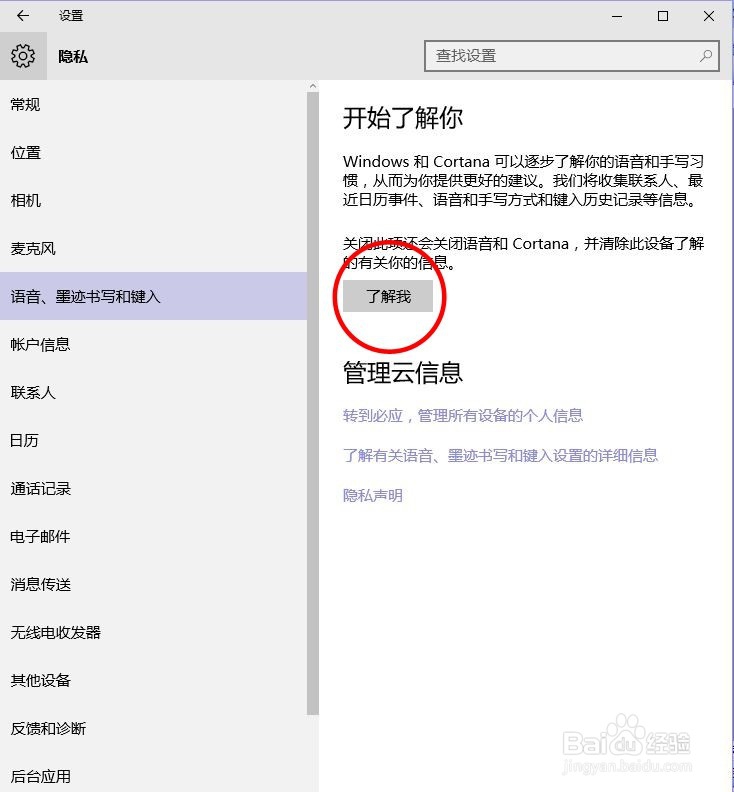Select 语音、墨迹书写和键入 in sidebar
The height and width of the screenshot is (792, 734).
click(x=153, y=296)
